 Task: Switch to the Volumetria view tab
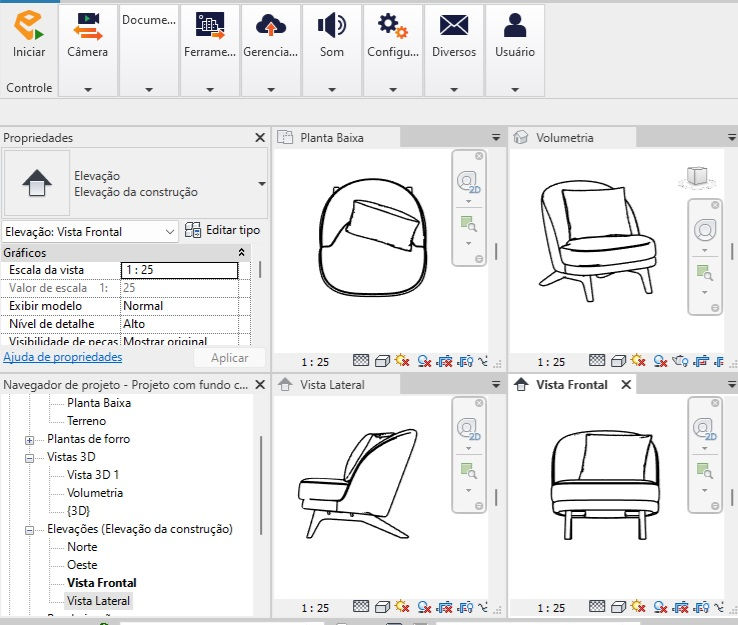[x=573, y=137]
